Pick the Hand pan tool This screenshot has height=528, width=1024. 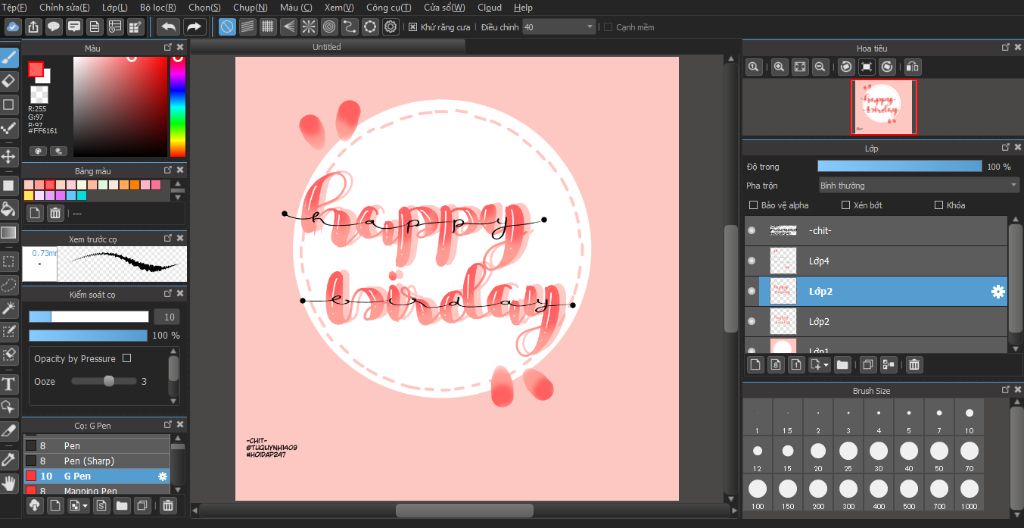(x=9, y=483)
